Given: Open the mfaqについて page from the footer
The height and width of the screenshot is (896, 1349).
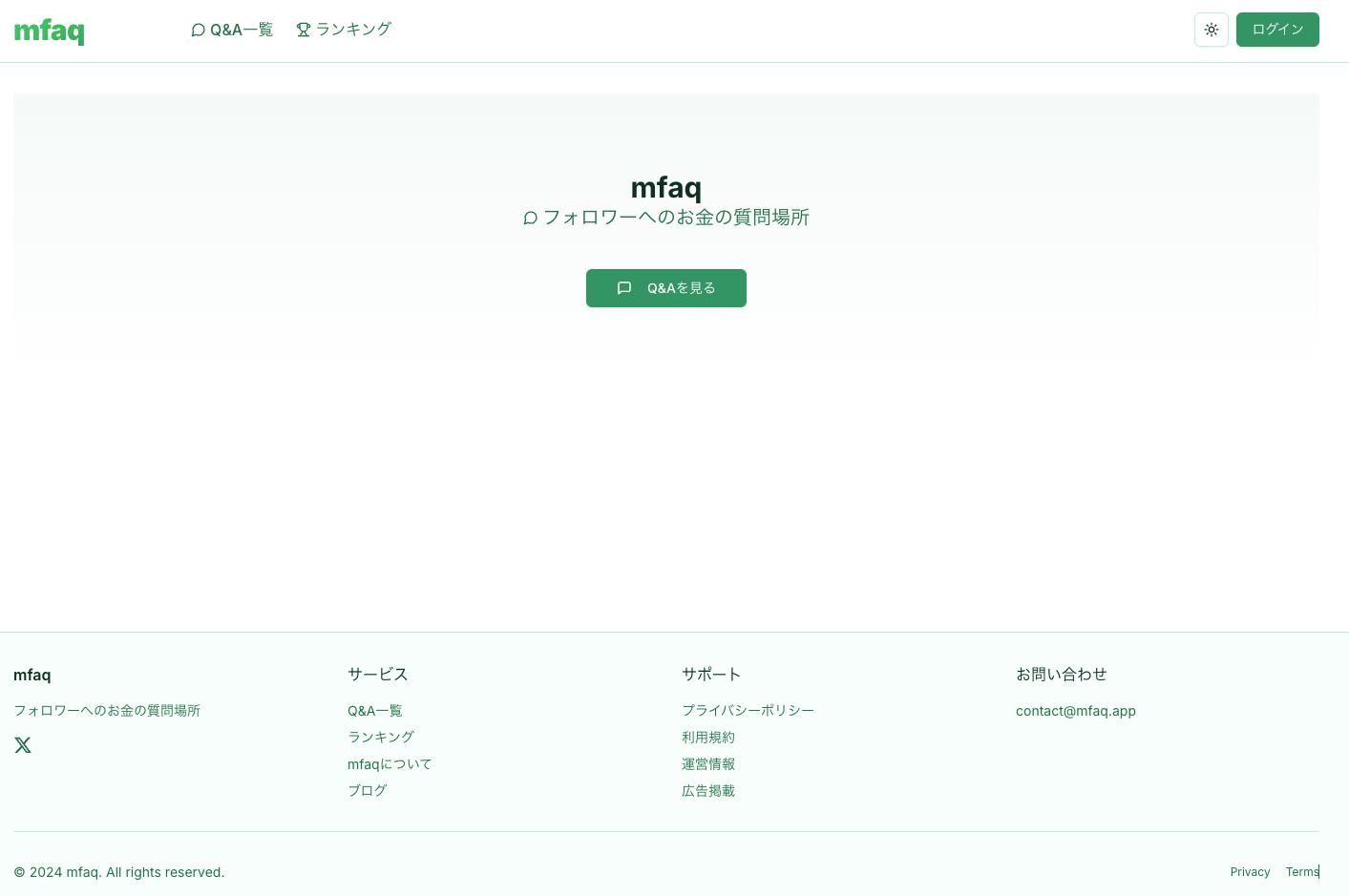Looking at the screenshot, I should [x=390, y=763].
